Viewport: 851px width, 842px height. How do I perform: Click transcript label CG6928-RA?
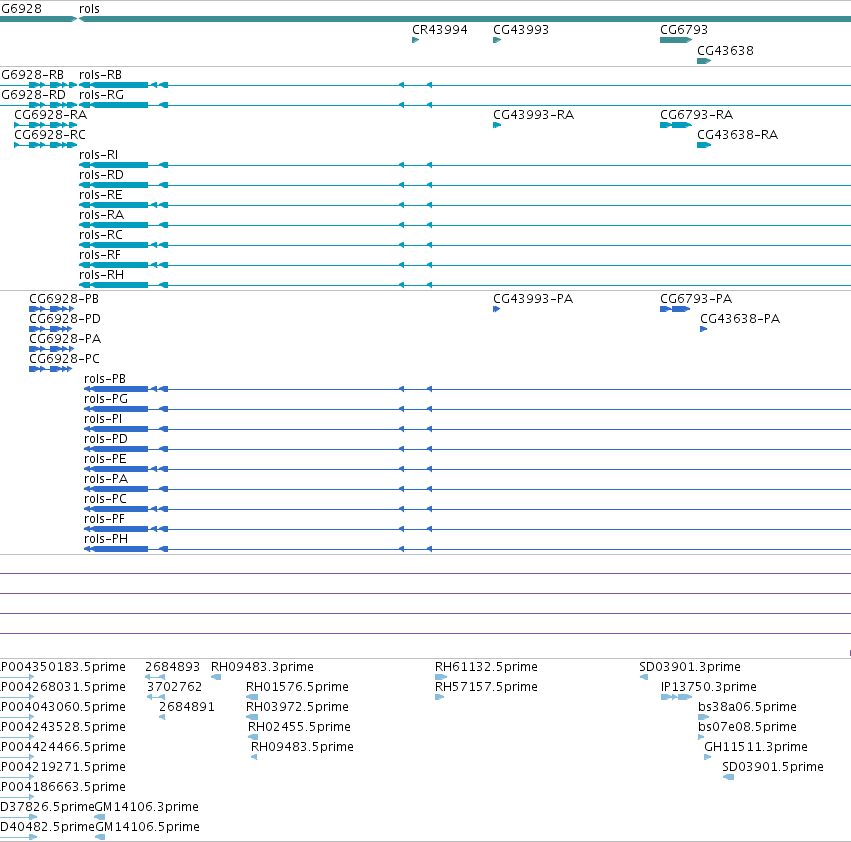coord(50,115)
